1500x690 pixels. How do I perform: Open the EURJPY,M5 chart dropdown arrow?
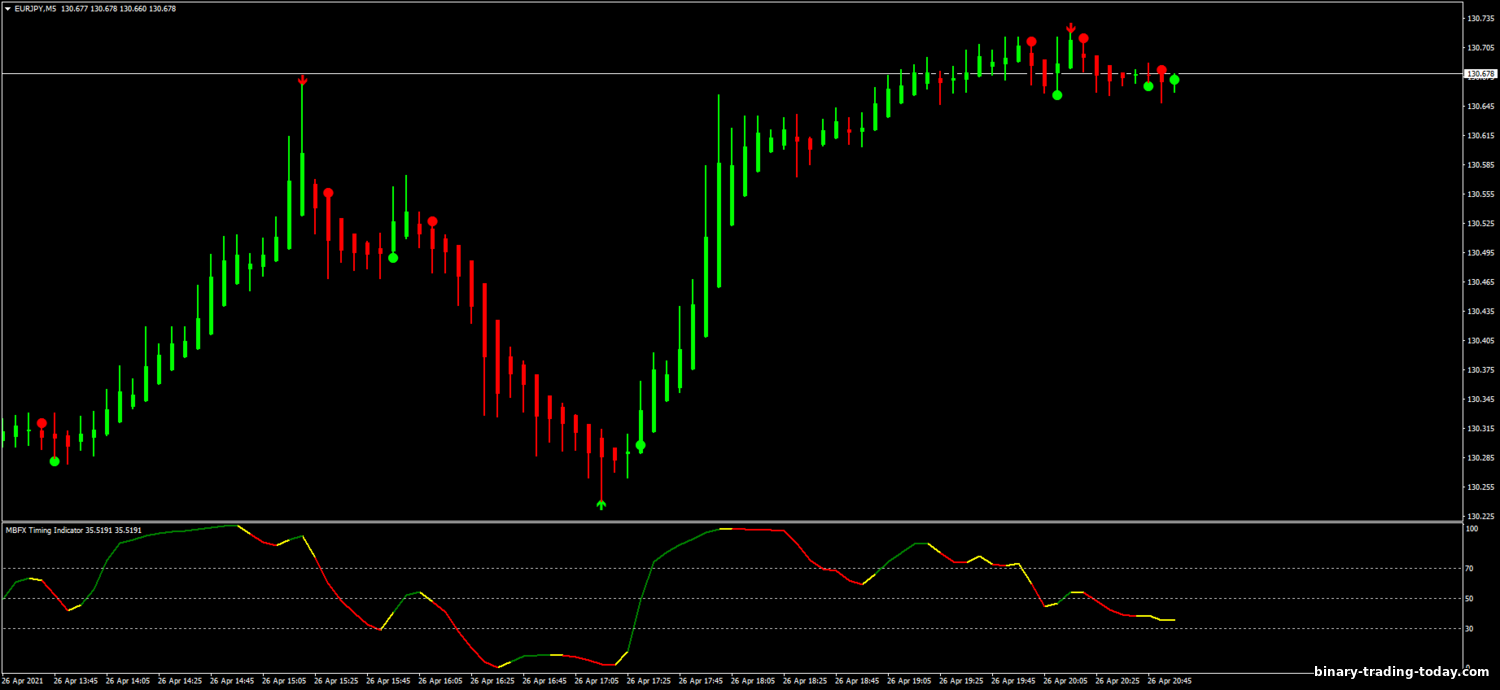[7, 8]
